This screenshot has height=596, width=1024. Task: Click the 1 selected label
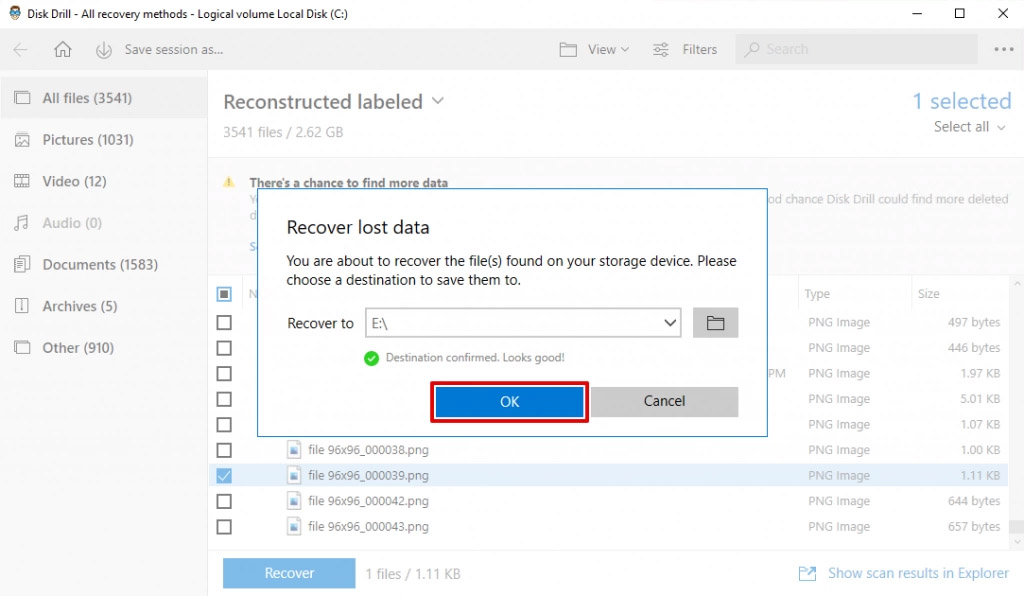pos(961,101)
